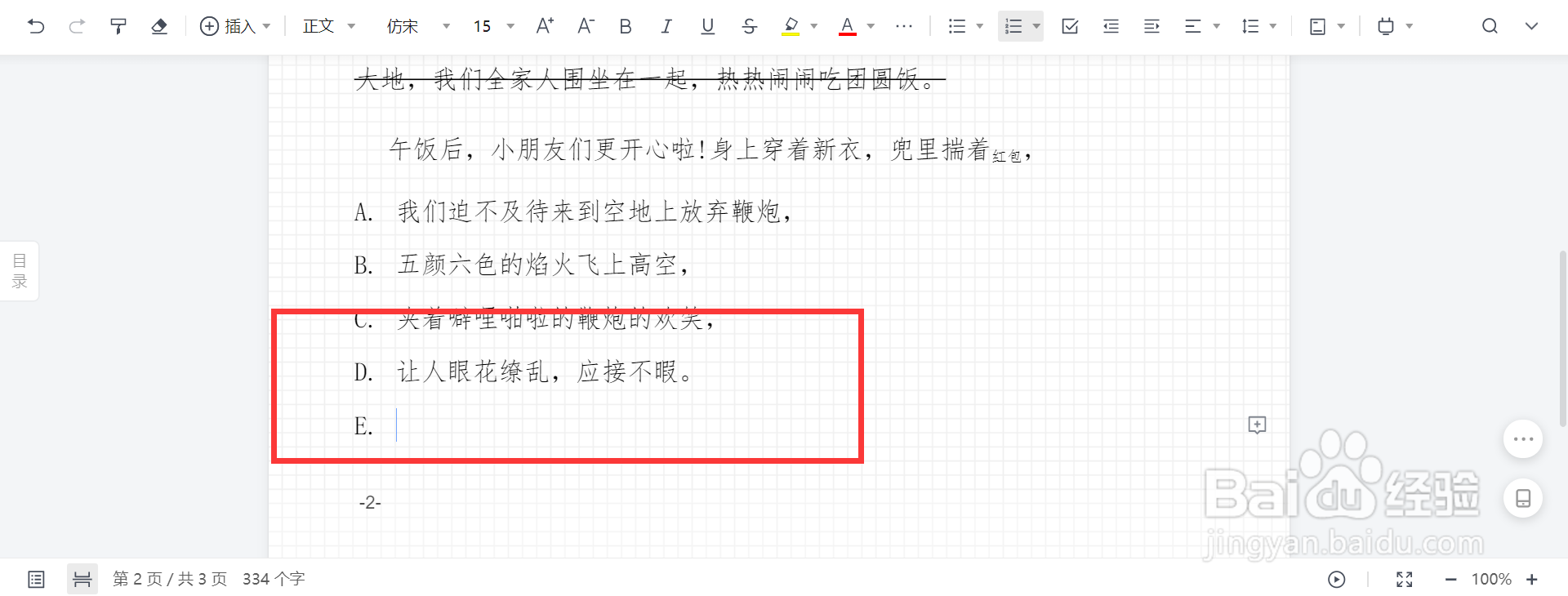
Task: Apply red font color
Action: click(848, 26)
